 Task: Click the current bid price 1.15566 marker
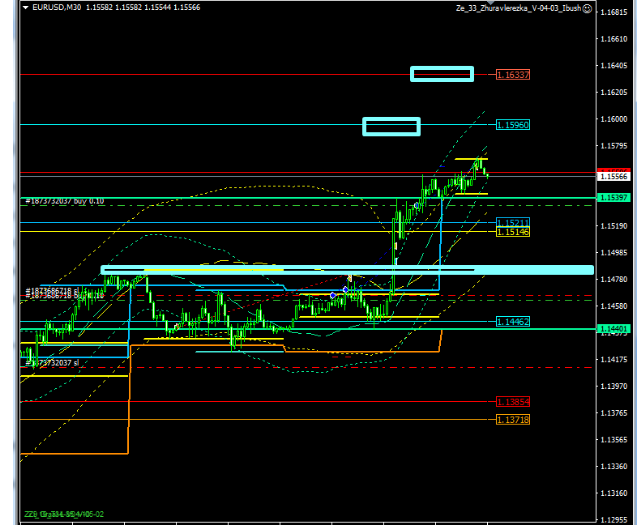pyautogui.click(x=613, y=176)
